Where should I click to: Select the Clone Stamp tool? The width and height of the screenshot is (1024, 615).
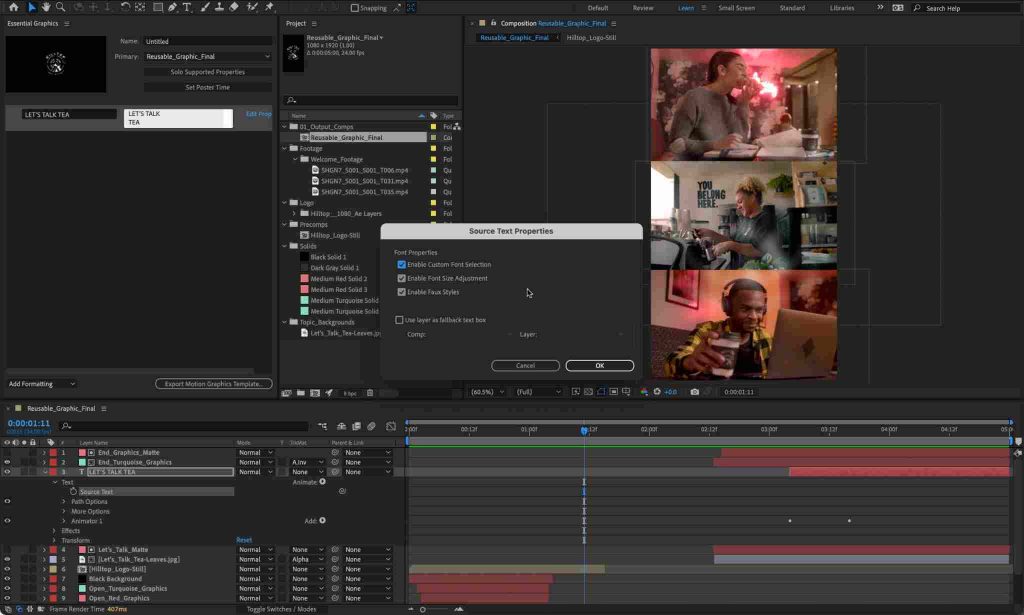(x=219, y=7)
